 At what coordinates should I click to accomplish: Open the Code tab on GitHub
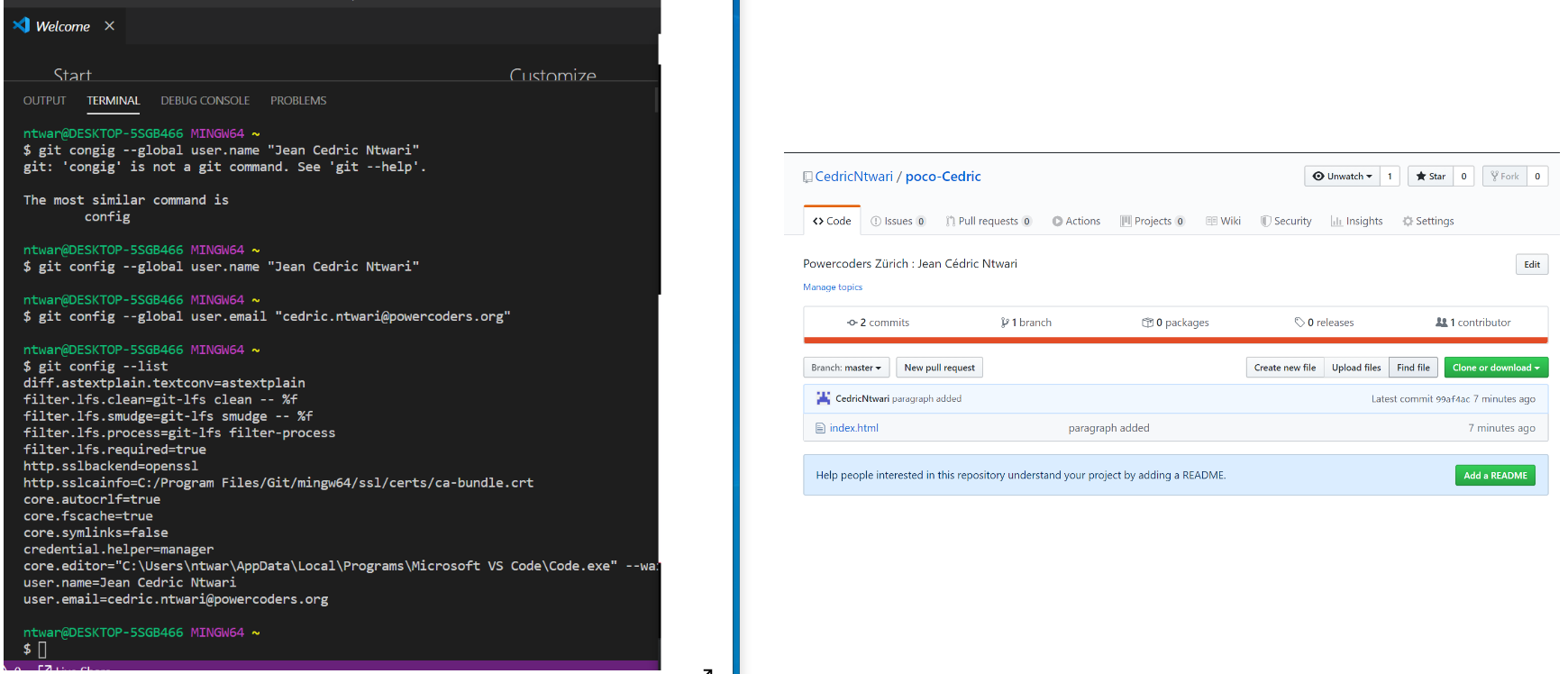(832, 221)
